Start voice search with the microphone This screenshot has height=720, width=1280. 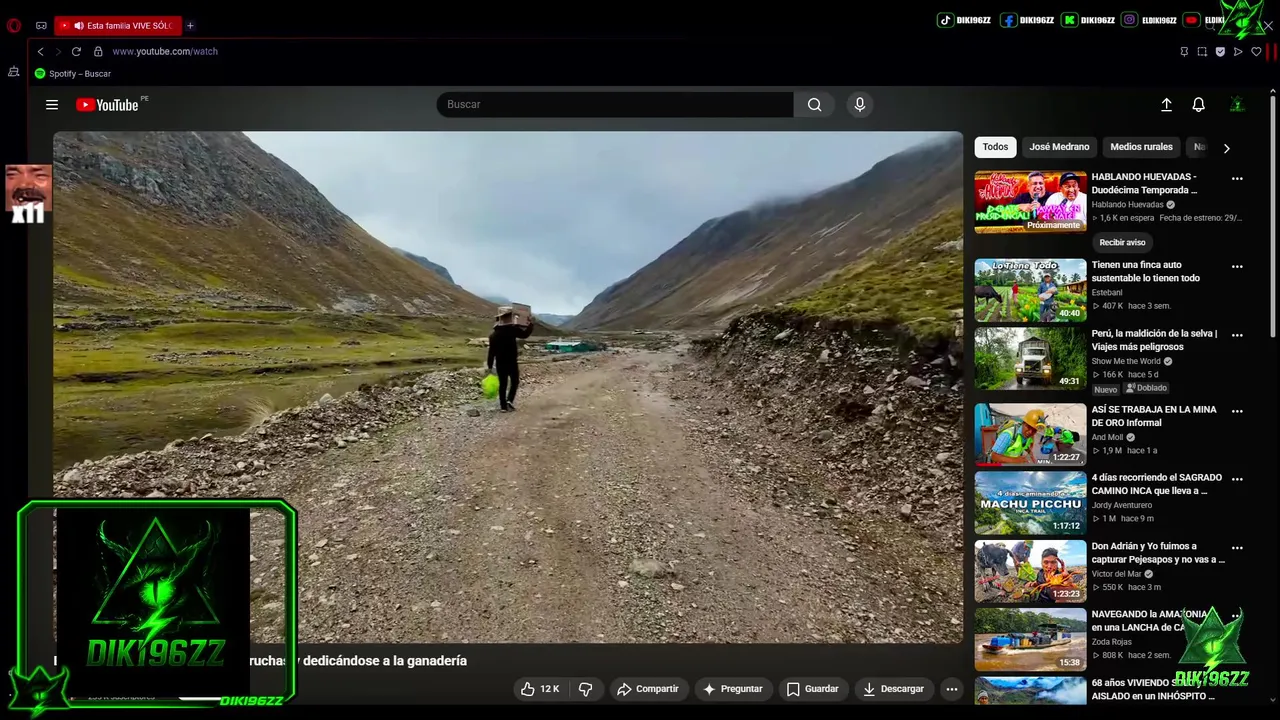(860, 104)
